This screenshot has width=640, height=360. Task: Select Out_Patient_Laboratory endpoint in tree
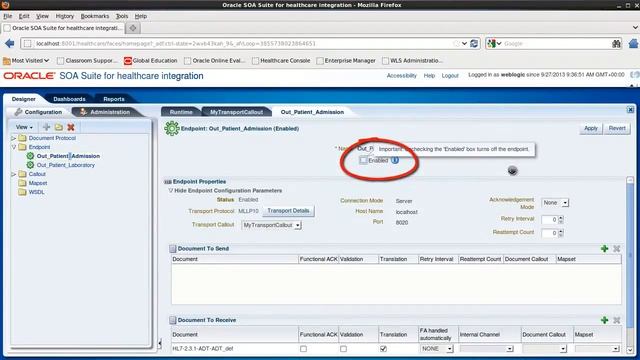point(65,165)
